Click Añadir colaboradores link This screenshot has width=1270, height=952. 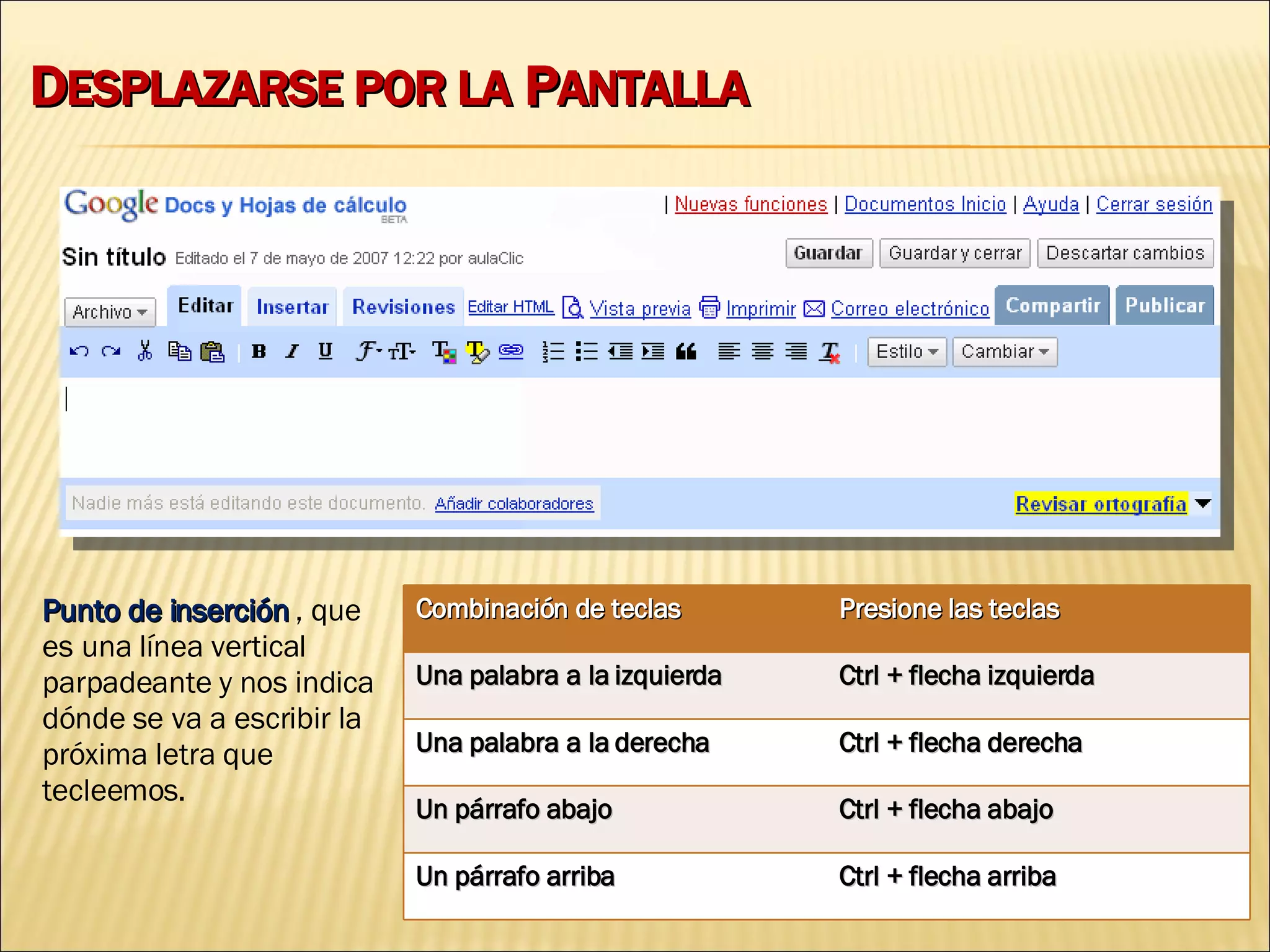click(514, 504)
